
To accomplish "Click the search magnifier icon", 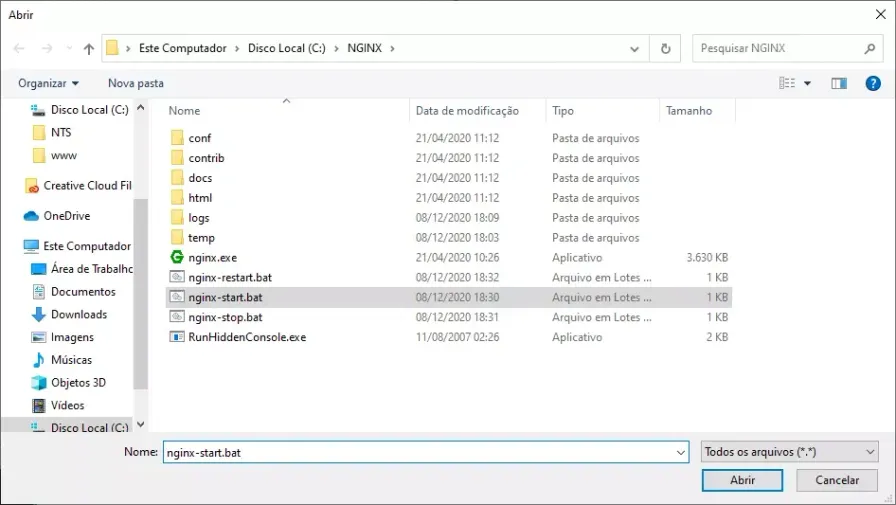I will coord(870,49).
